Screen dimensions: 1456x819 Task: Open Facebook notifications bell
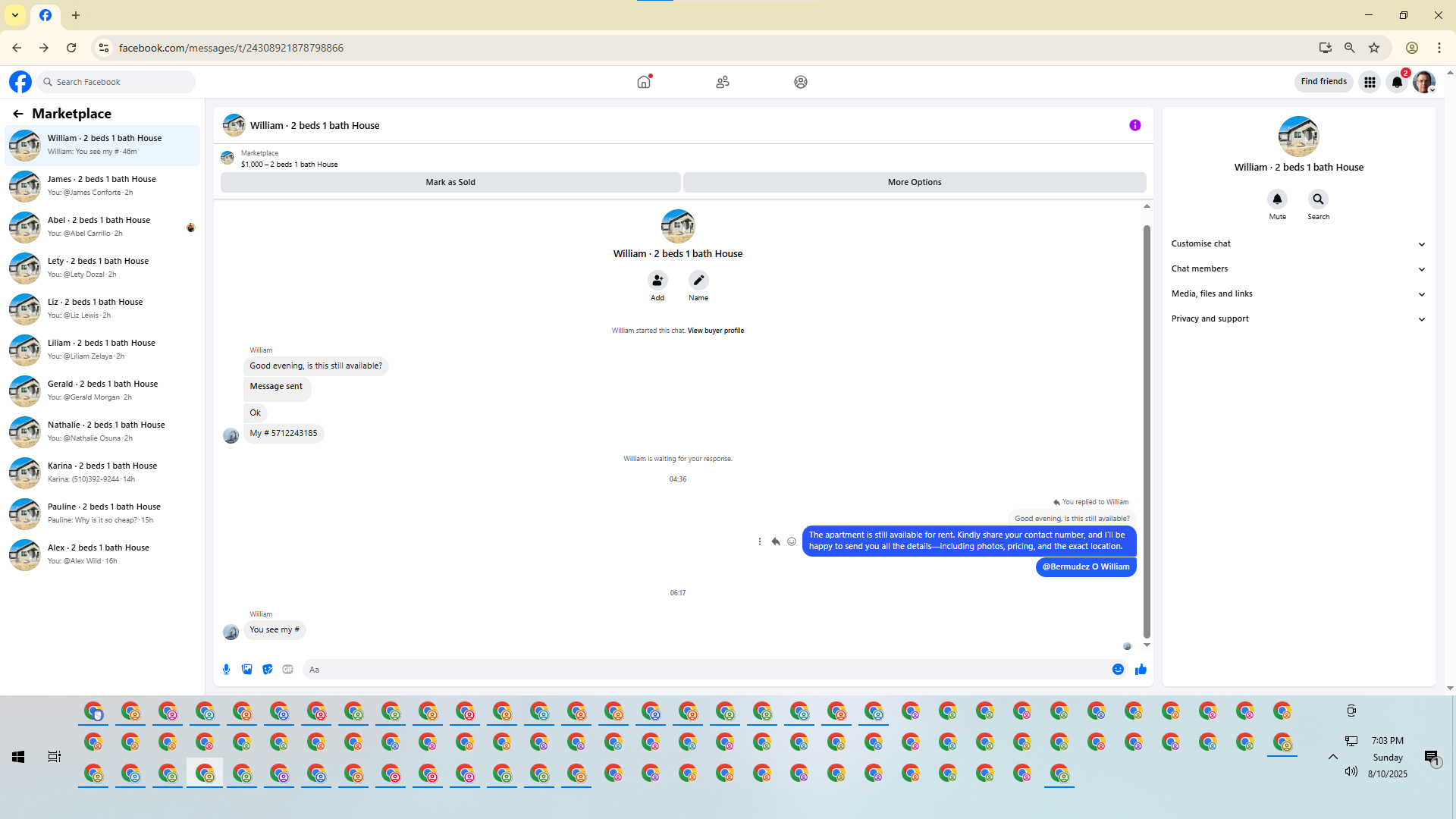pyautogui.click(x=1396, y=82)
